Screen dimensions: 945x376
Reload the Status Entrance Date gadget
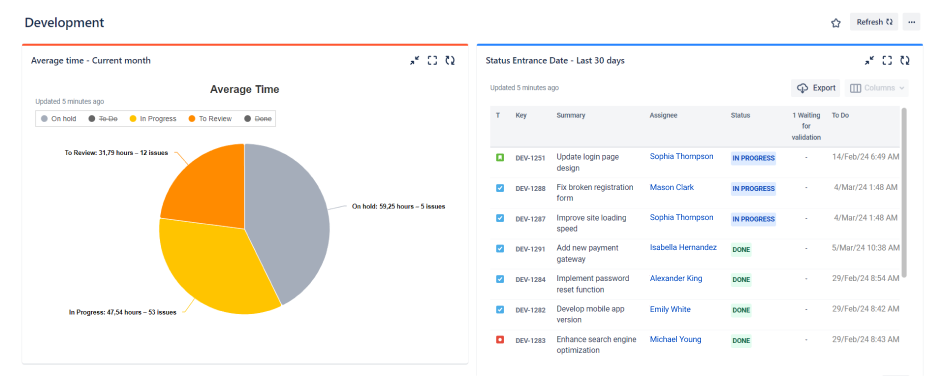tap(905, 60)
